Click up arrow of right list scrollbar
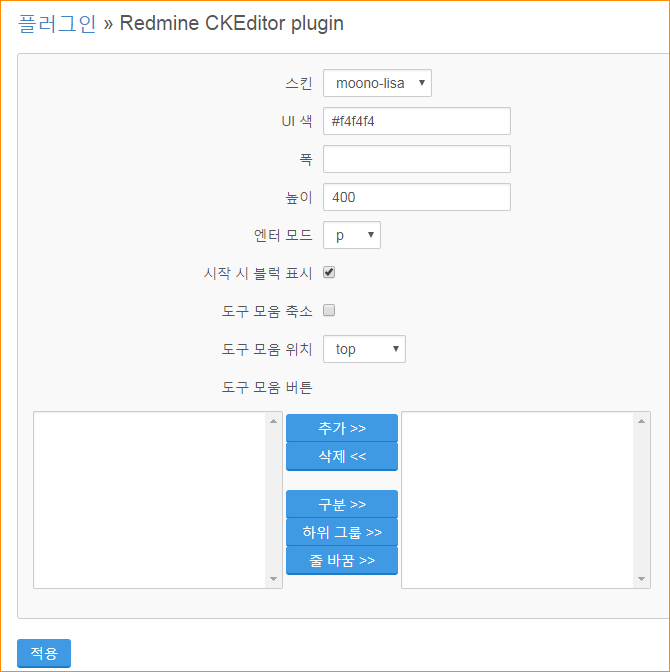This screenshot has height=672, width=670. pyautogui.click(x=641, y=421)
